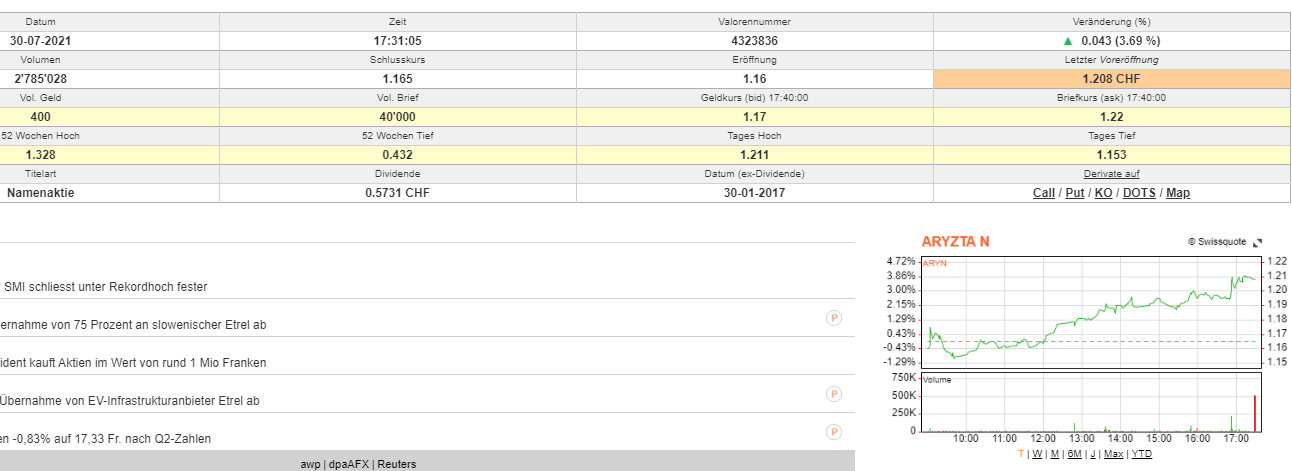Switch chart to the M monthly range
Viewport: 1292px width, 471px height.
point(1054,454)
